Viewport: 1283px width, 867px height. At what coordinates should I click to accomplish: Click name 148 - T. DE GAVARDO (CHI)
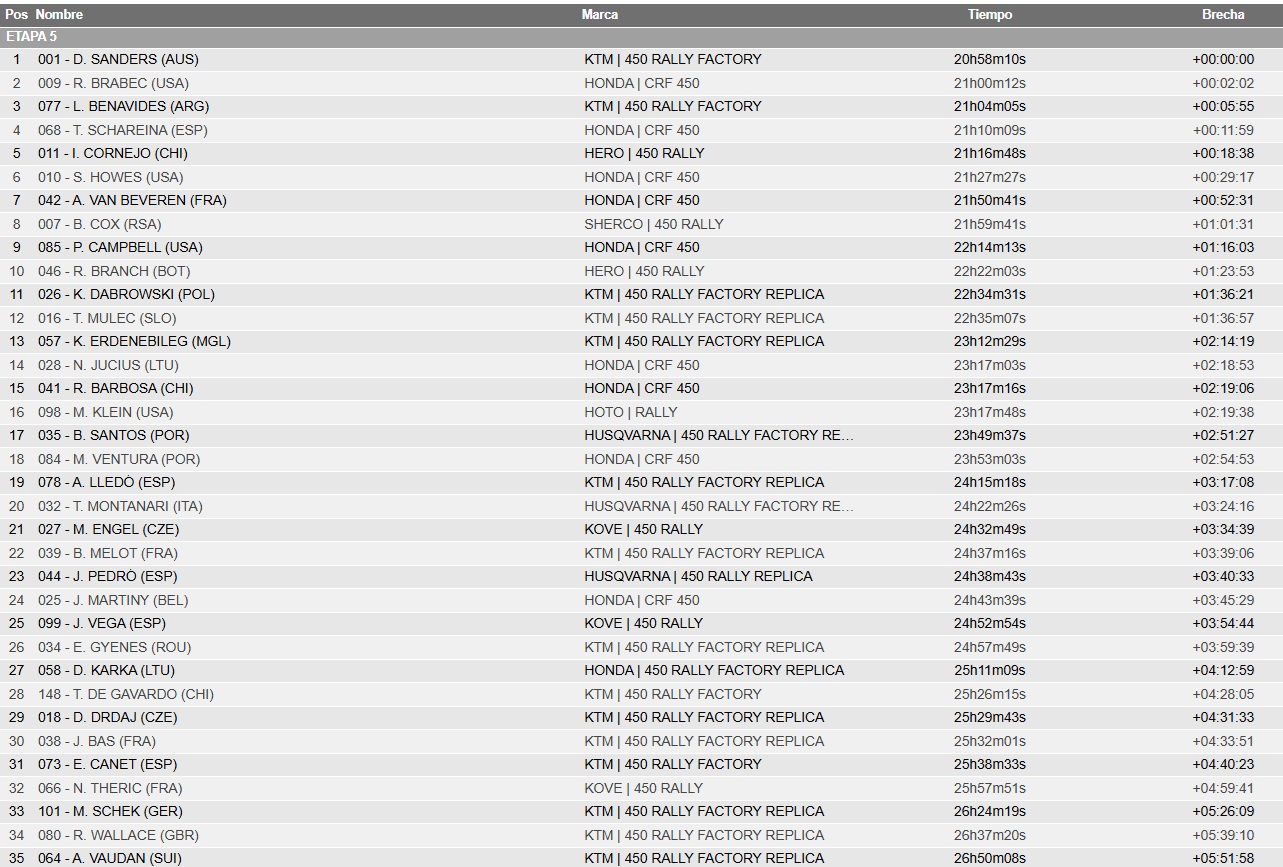pyautogui.click(x=126, y=694)
